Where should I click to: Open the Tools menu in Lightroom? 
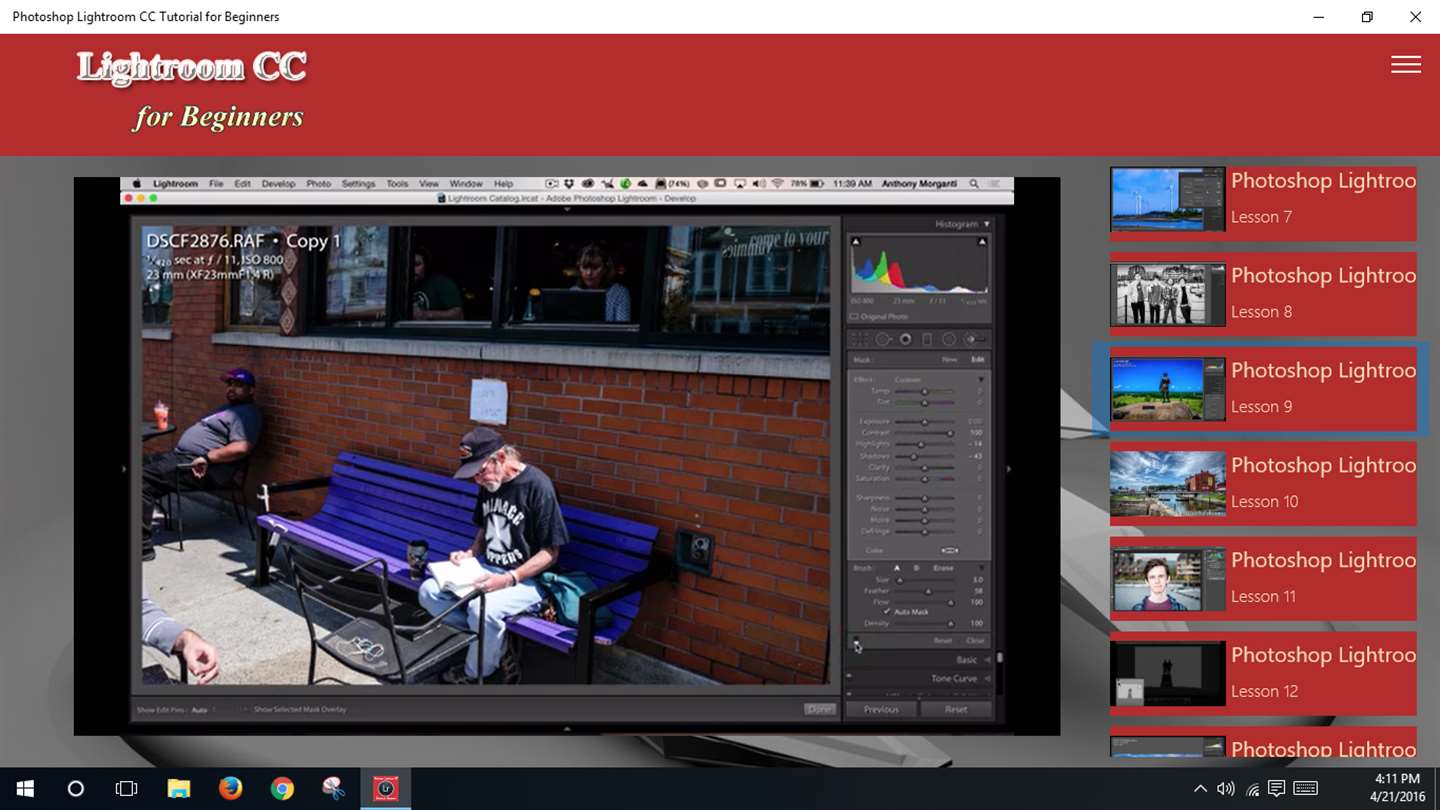[397, 184]
